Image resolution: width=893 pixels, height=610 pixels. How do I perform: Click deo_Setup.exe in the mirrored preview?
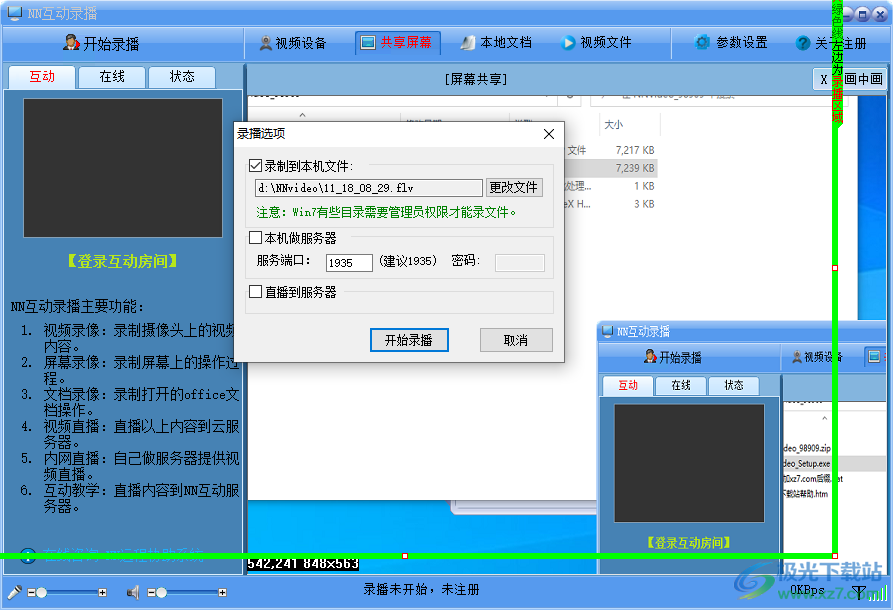coord(806,464)
